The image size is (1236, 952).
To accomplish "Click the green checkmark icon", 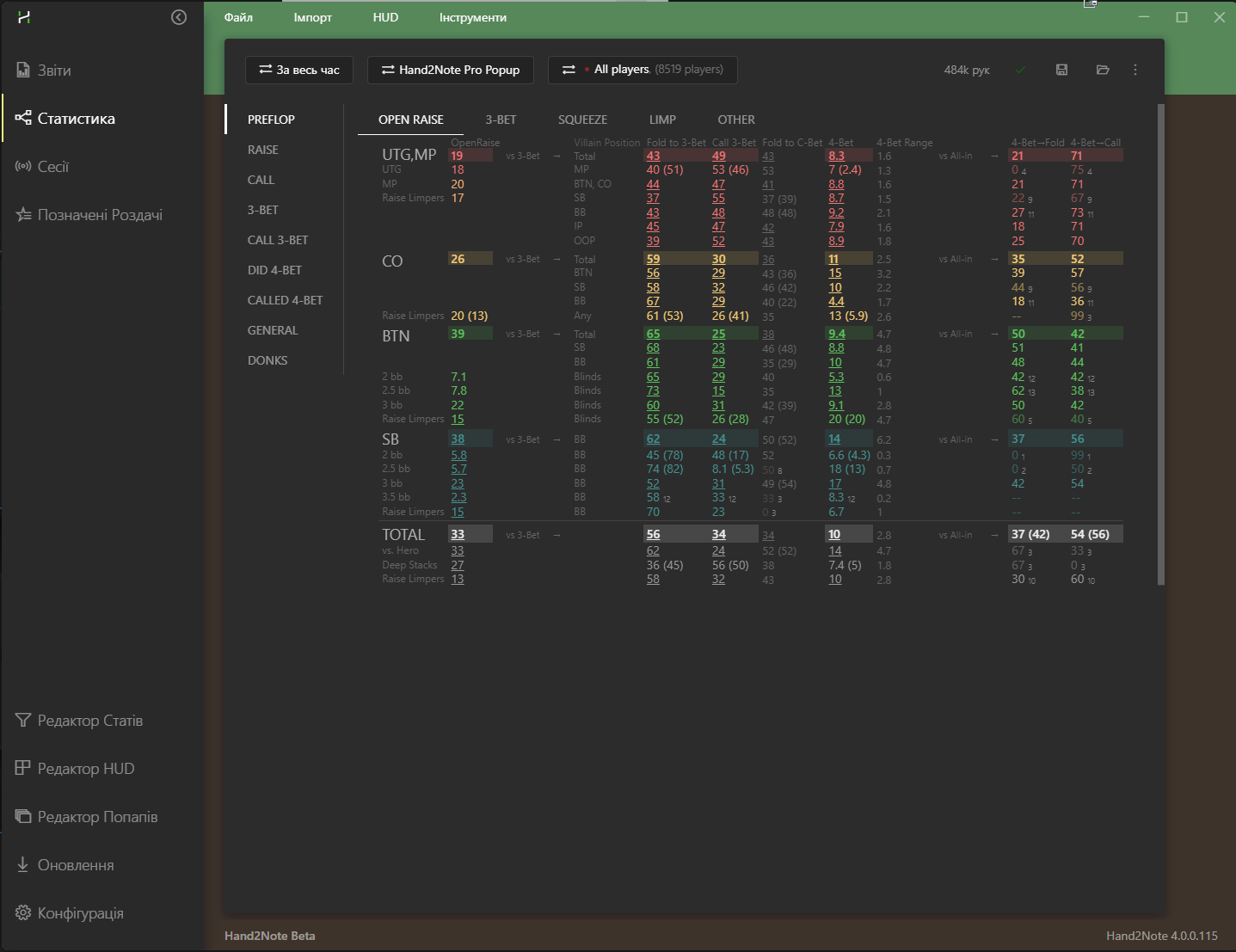I will 1020,70.
